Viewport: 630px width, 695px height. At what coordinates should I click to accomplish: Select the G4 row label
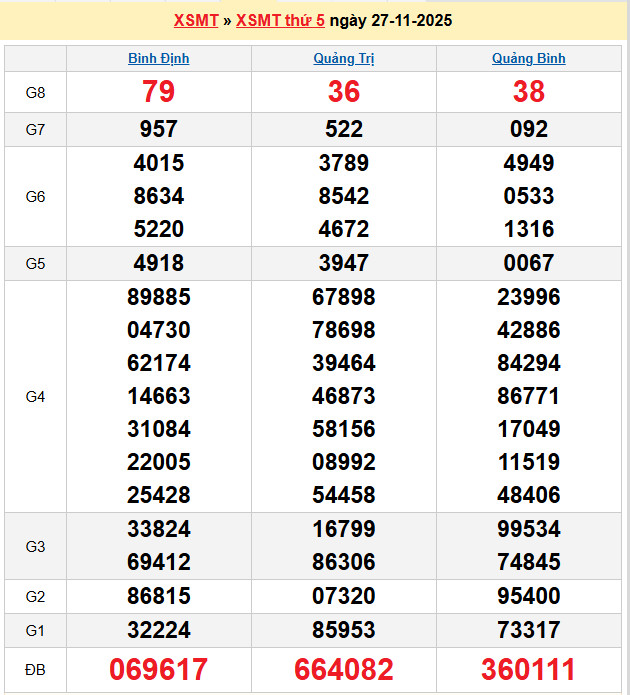pos(35,397)
